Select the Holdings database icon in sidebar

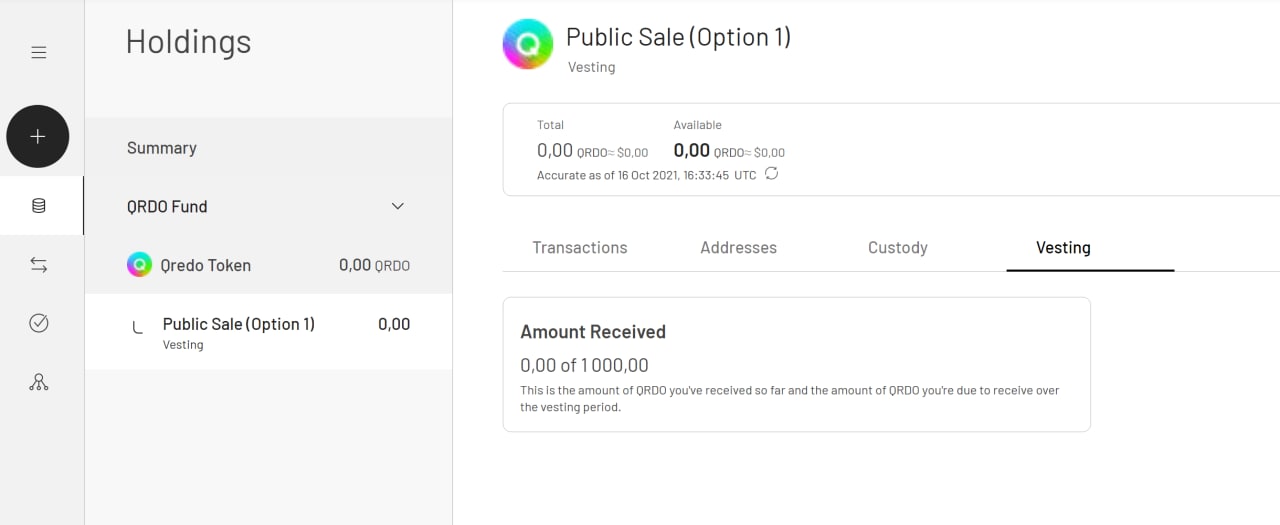pyautogui.click(x=39, y=206)
